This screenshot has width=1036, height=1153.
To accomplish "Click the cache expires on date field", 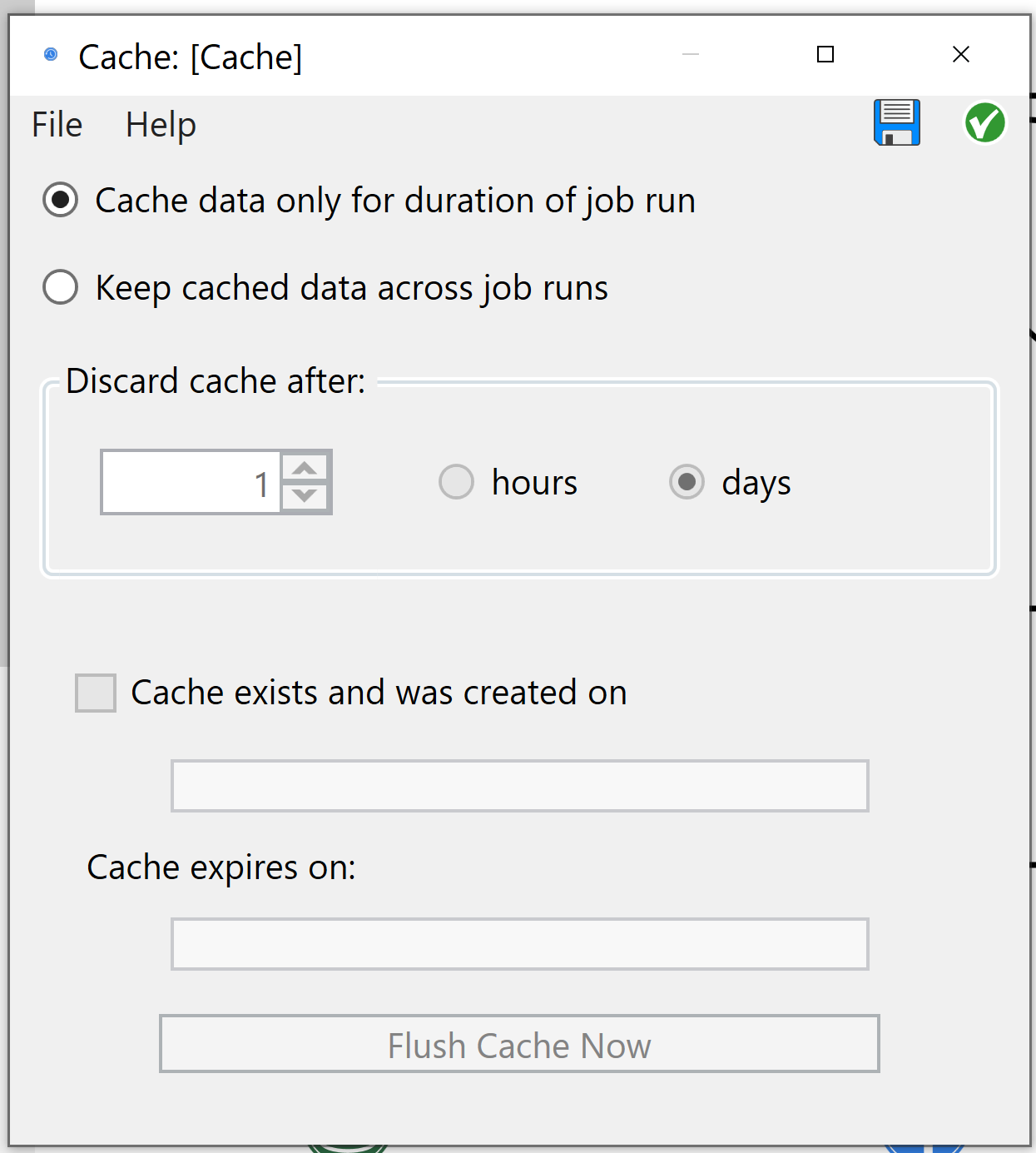I will [518, 943].
